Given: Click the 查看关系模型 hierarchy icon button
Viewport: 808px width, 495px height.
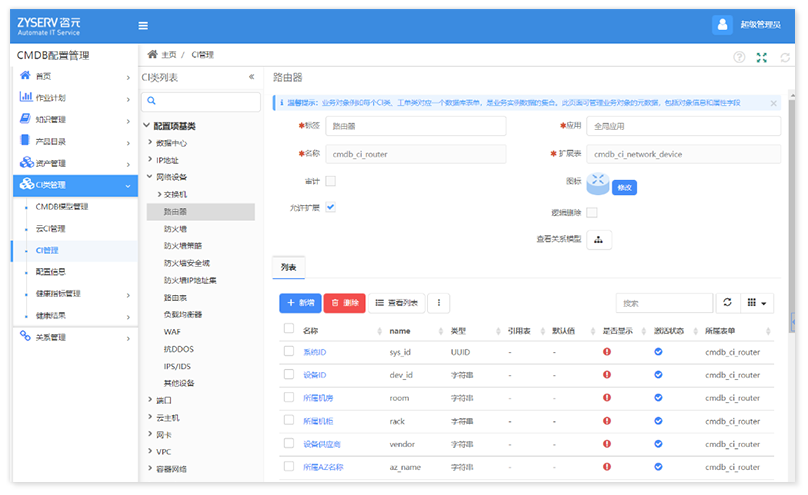Looking at the screenshot, I should pyautogui.click(x=598, y=240).
